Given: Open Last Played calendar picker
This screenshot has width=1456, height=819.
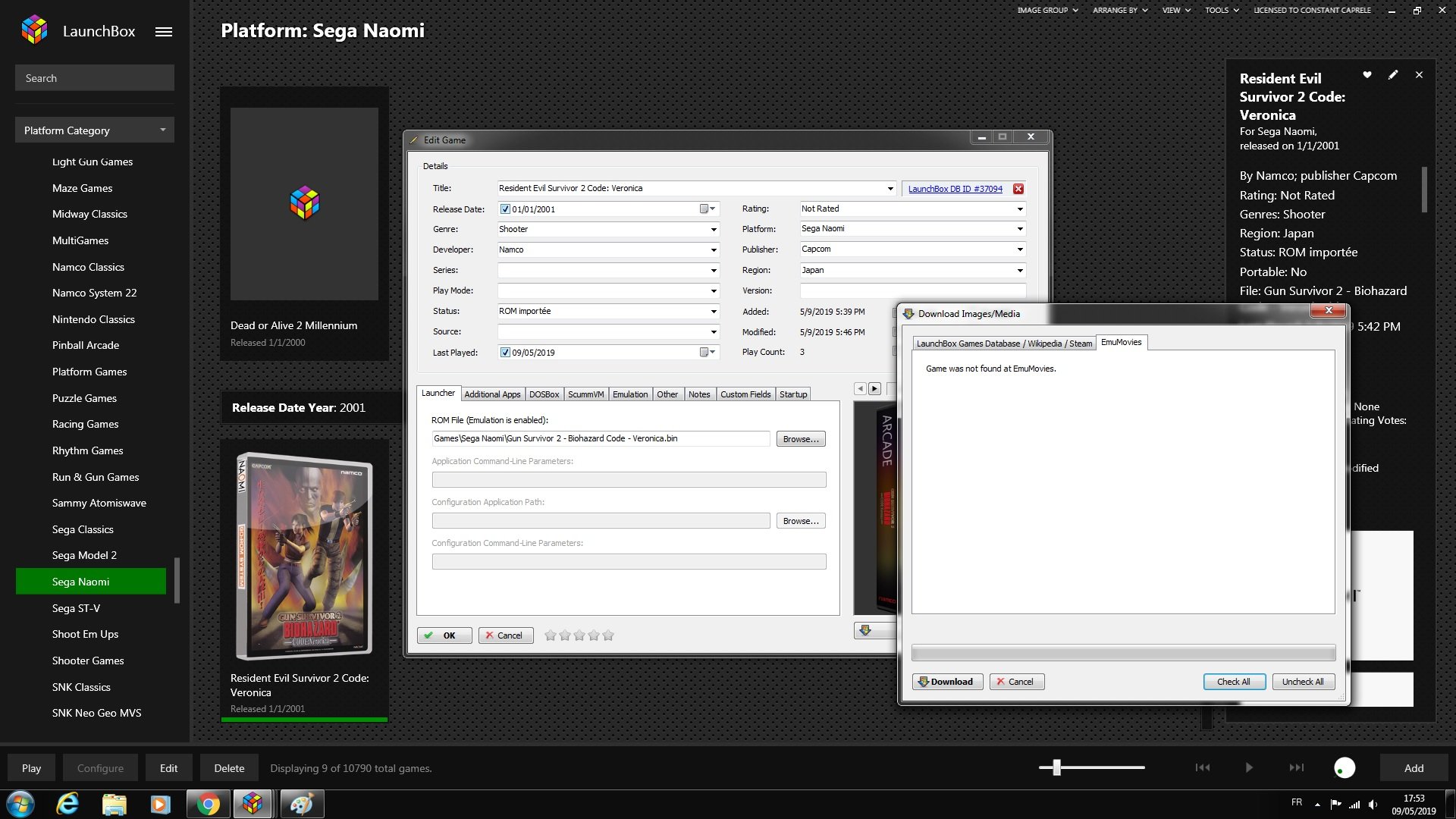Looking at the screenshot, I should pos(707,352).
